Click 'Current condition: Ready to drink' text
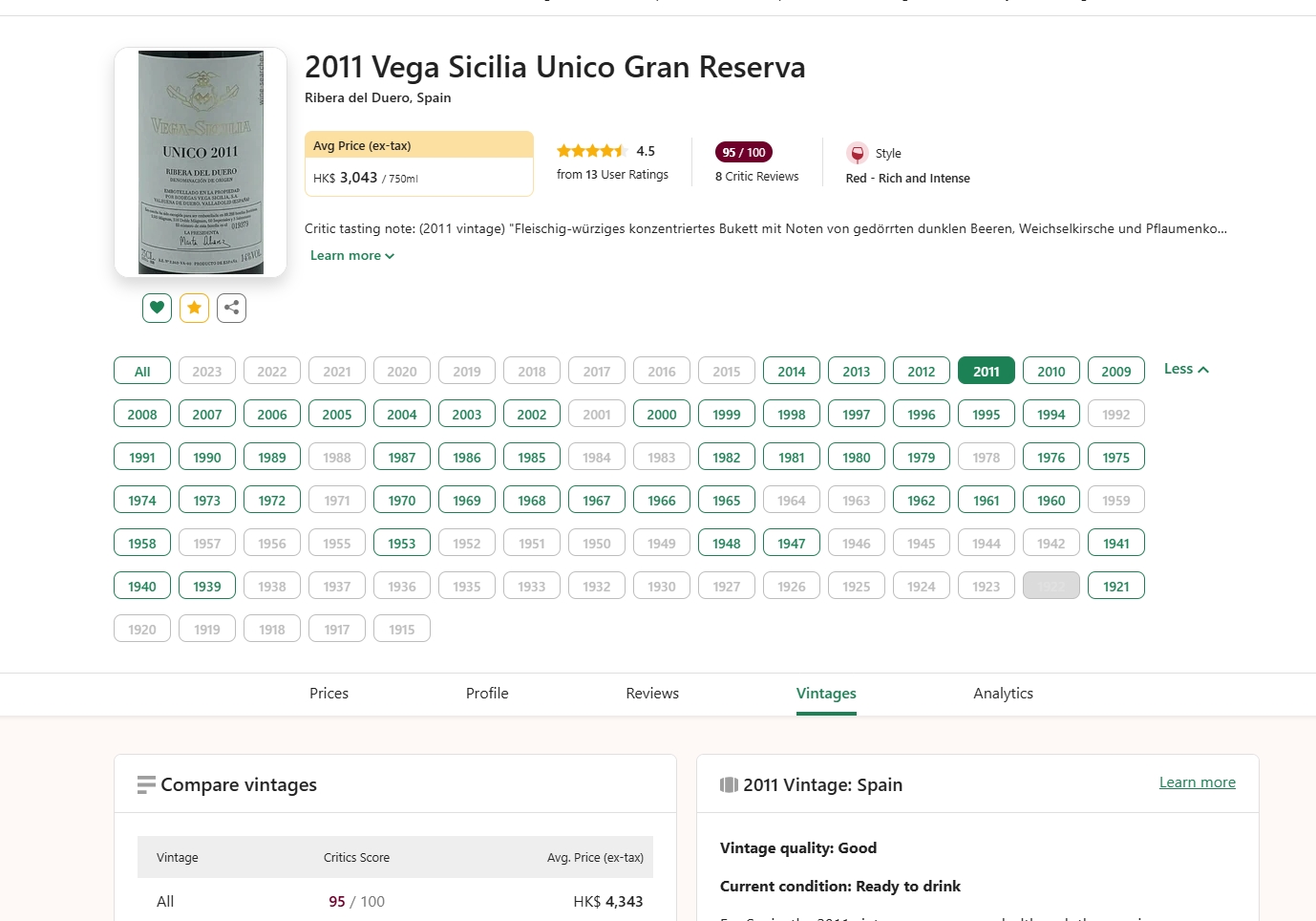This screenshot has width=1316, height=921. pos(840,886)
